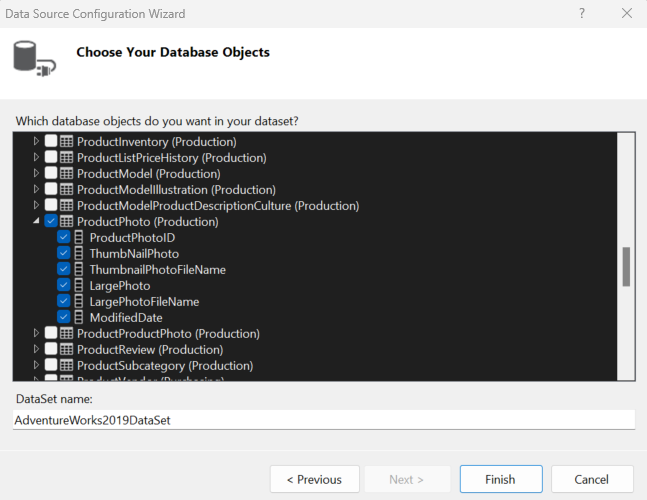Click the DataSet name text field
Screen dimensions: 647x500
(x=324, y=420)
